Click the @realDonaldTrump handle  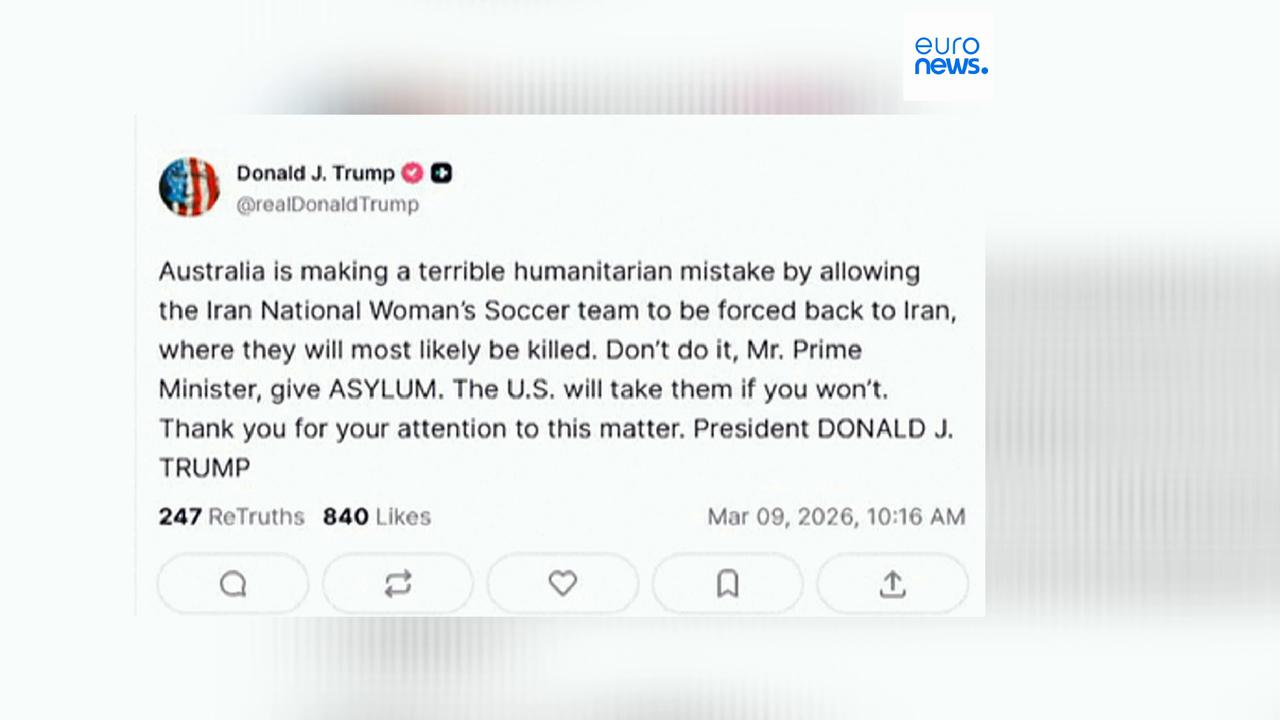pos(327,205)
